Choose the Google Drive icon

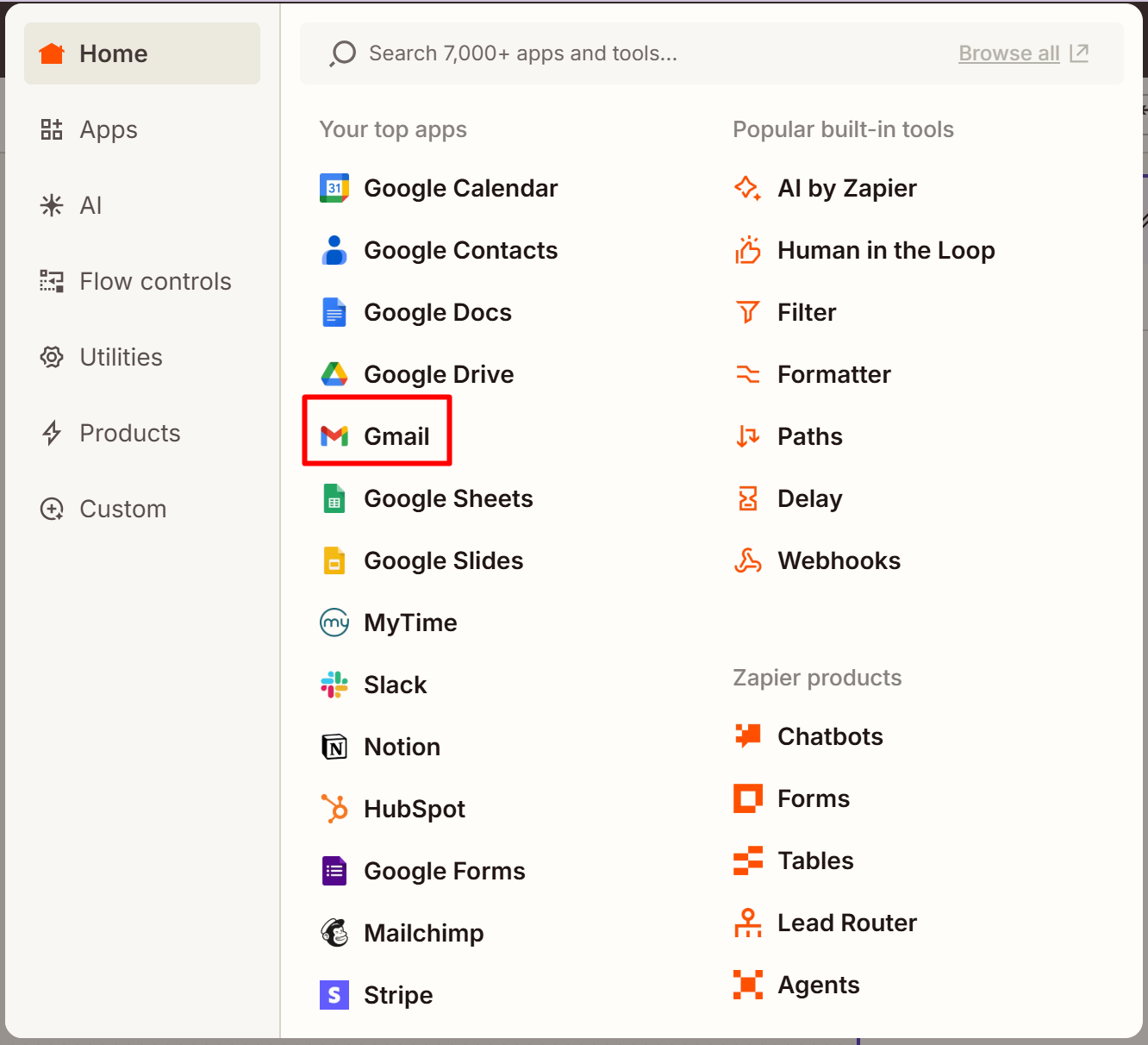334,374
